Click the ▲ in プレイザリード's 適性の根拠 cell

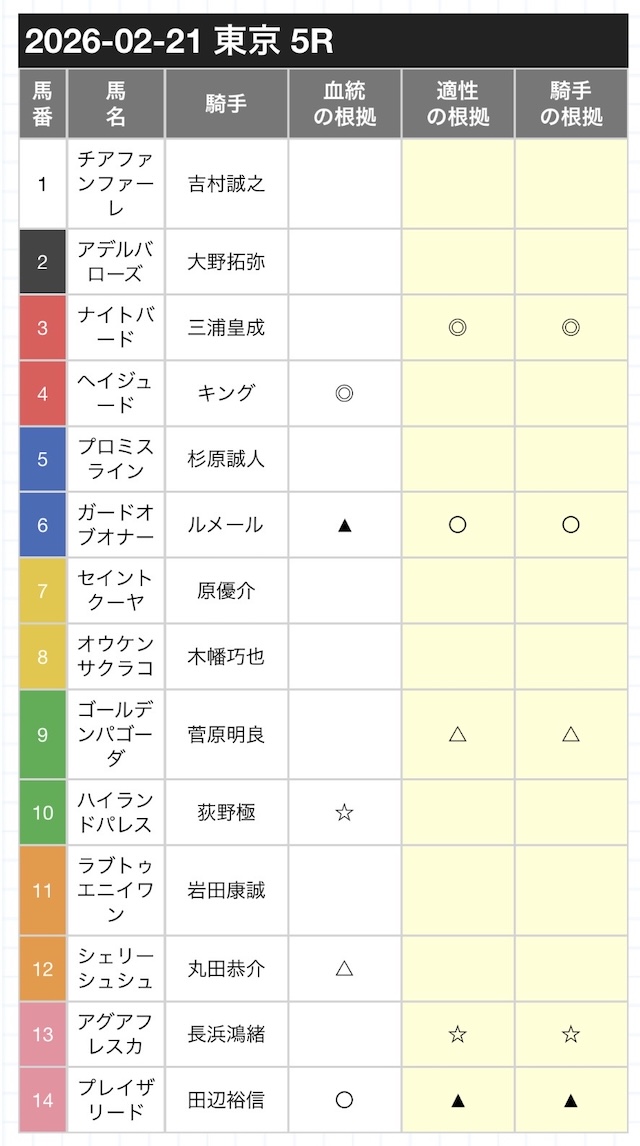click(457, 1100)
